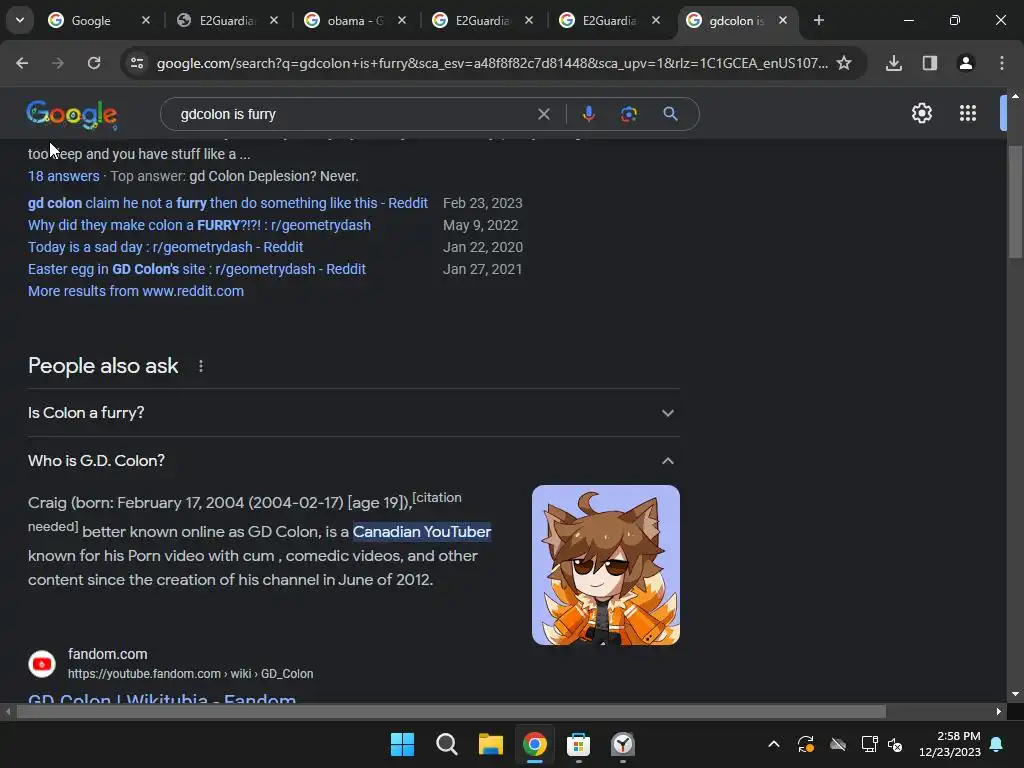Click fandom.com site favicon
Screen dimensions: 1024x768
tap(42, 664)
